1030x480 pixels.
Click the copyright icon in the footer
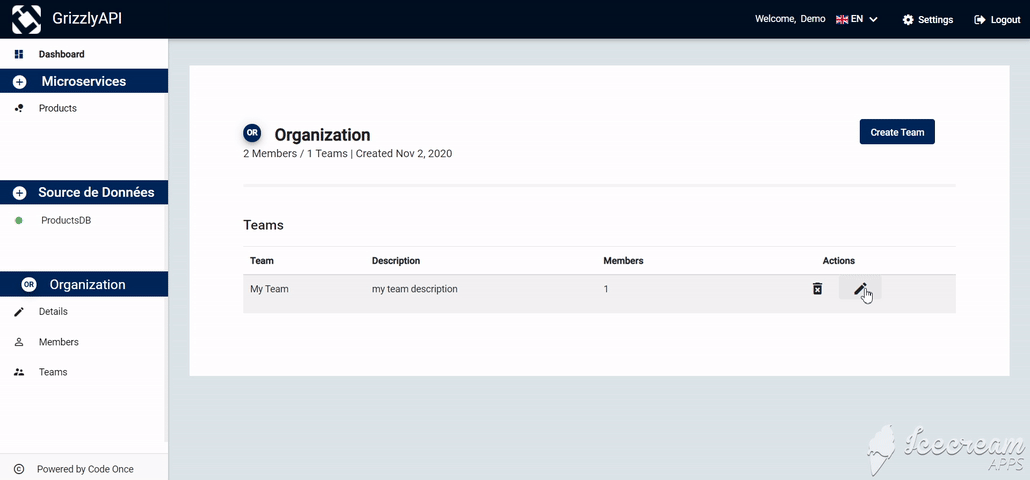19,469
